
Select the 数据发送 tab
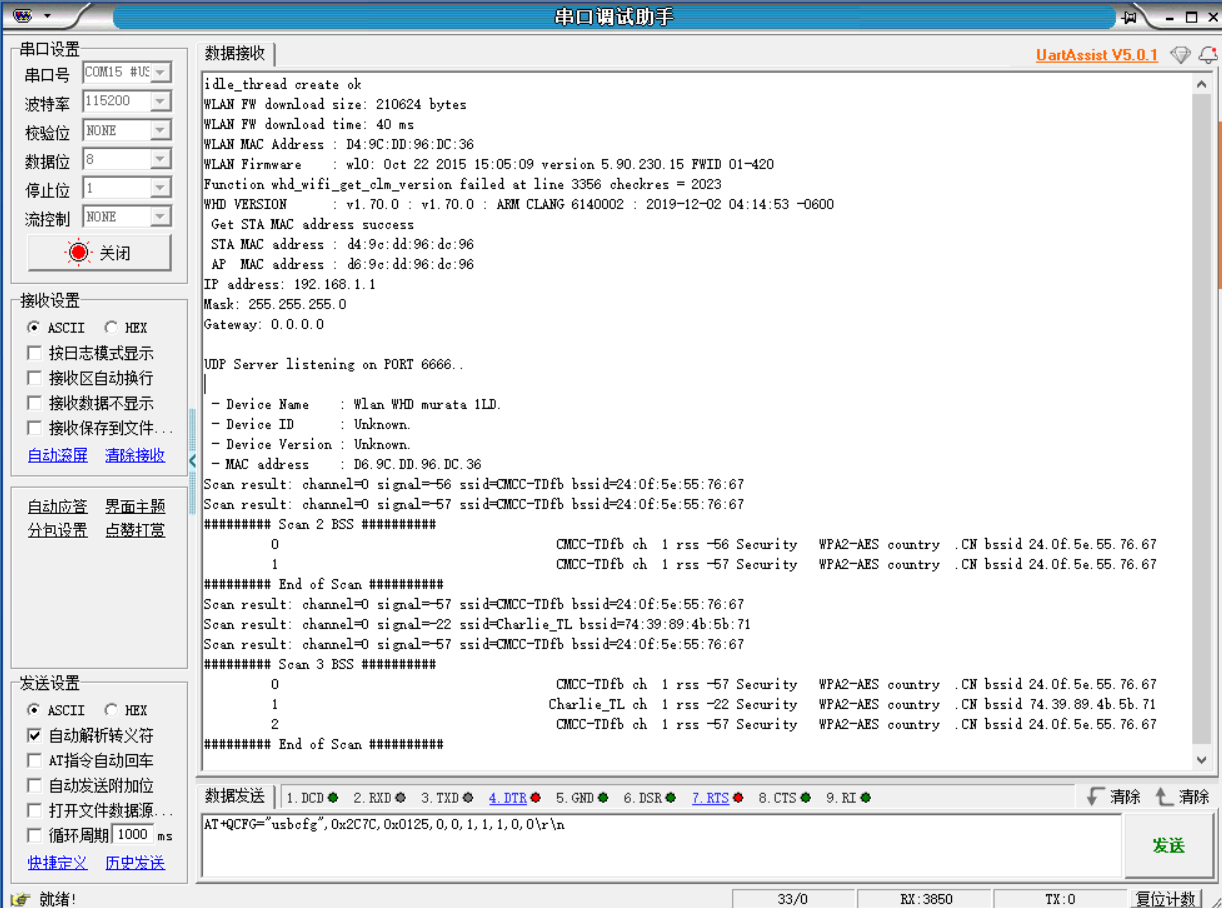[x=235, y=796]
